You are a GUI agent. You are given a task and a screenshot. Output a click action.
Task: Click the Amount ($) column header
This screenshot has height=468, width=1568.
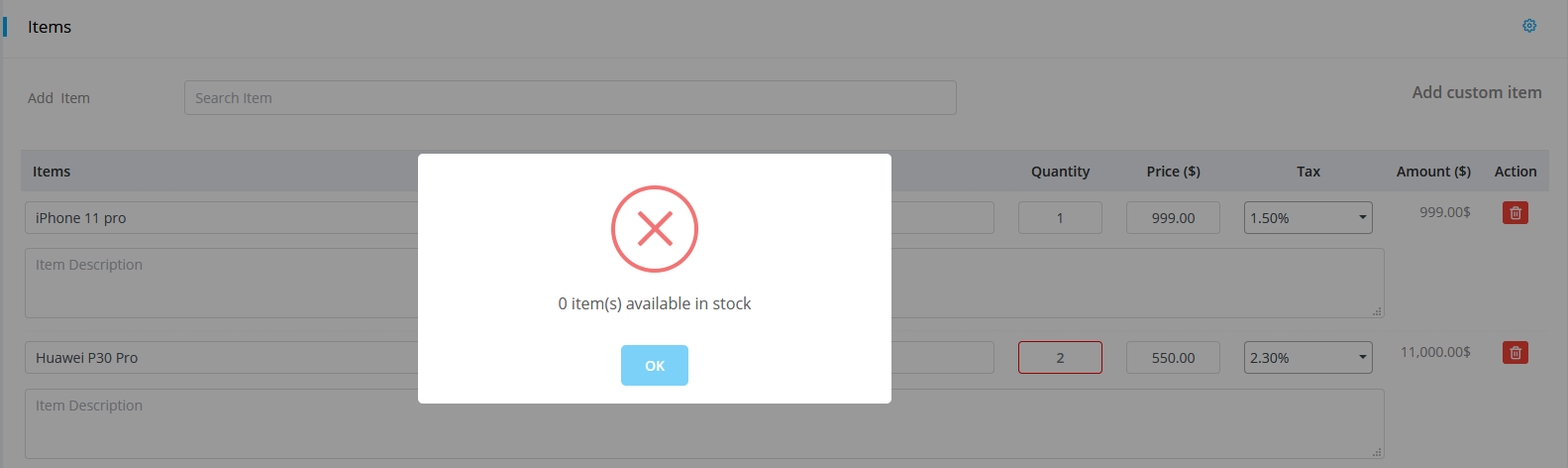click(1433, 172)
